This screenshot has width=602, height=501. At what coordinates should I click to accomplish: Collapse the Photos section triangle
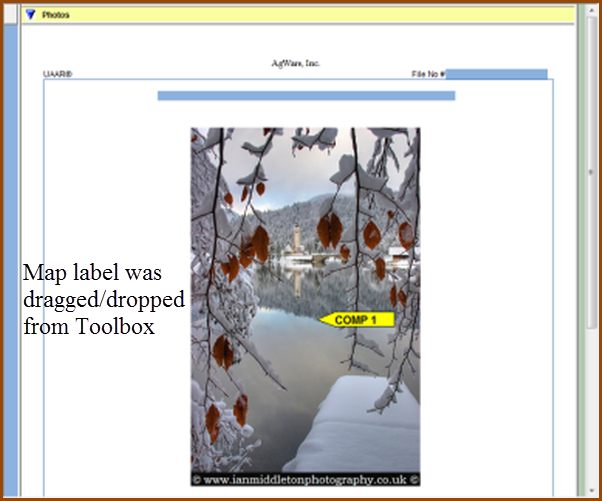click(x=31, y=15)
